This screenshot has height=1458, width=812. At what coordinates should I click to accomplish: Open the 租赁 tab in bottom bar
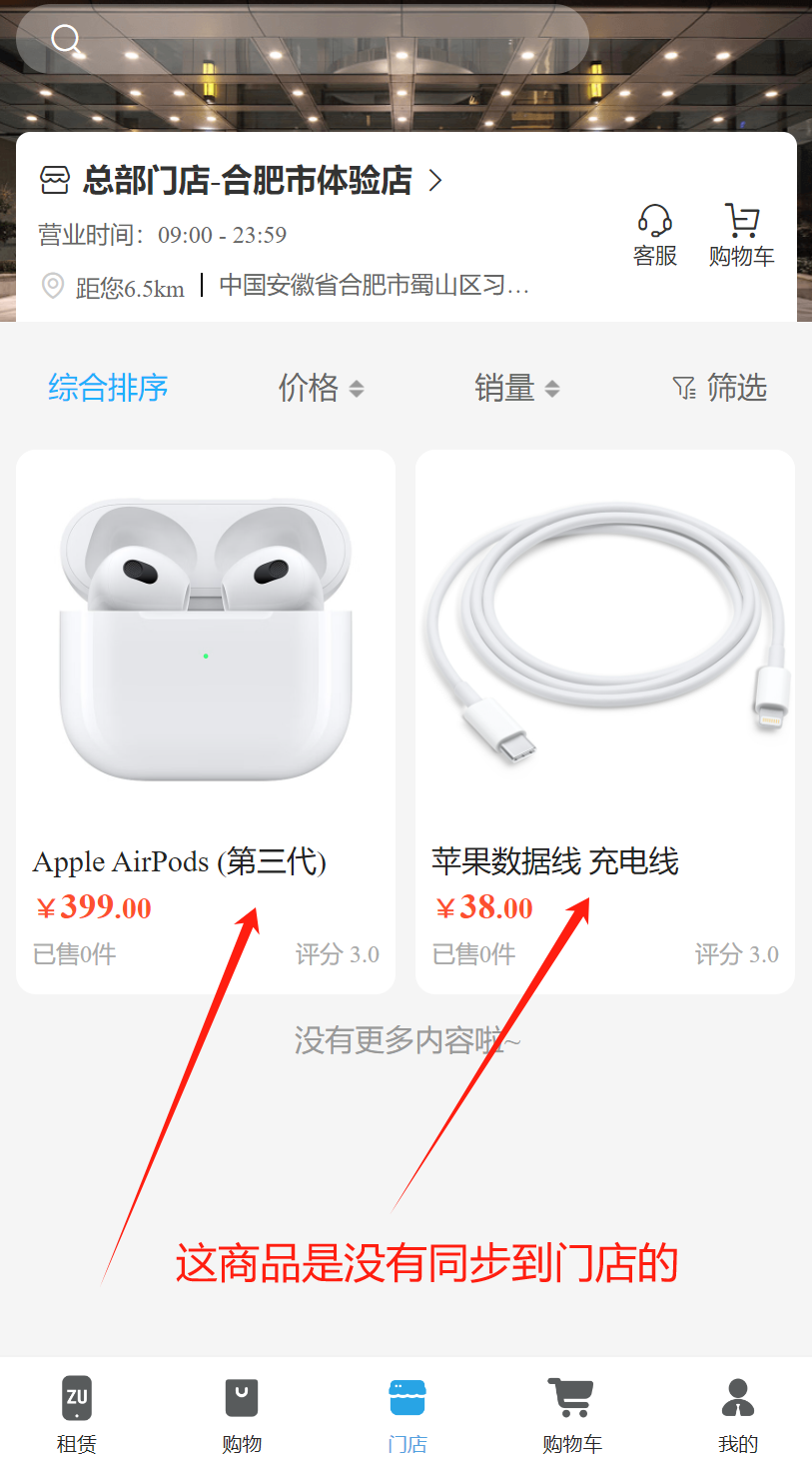pyautogui.click(x=77, y=1414)
